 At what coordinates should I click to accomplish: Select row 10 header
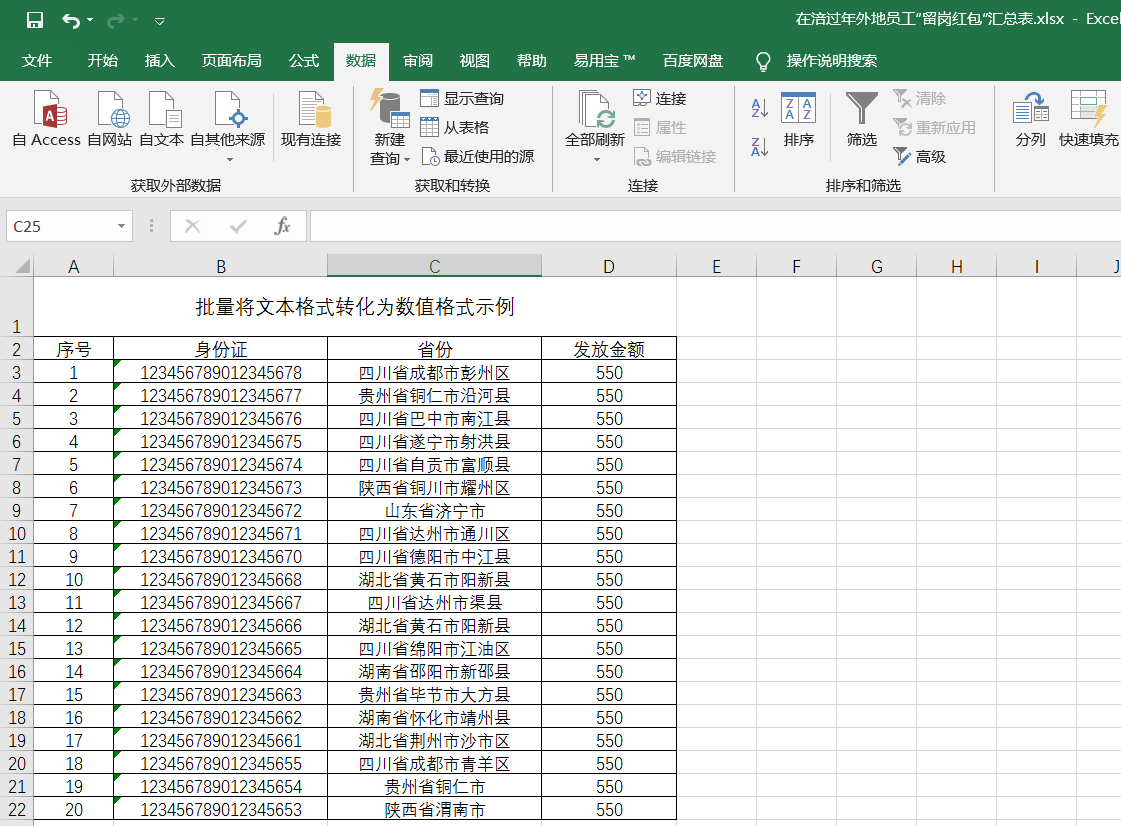coord(16,534)
